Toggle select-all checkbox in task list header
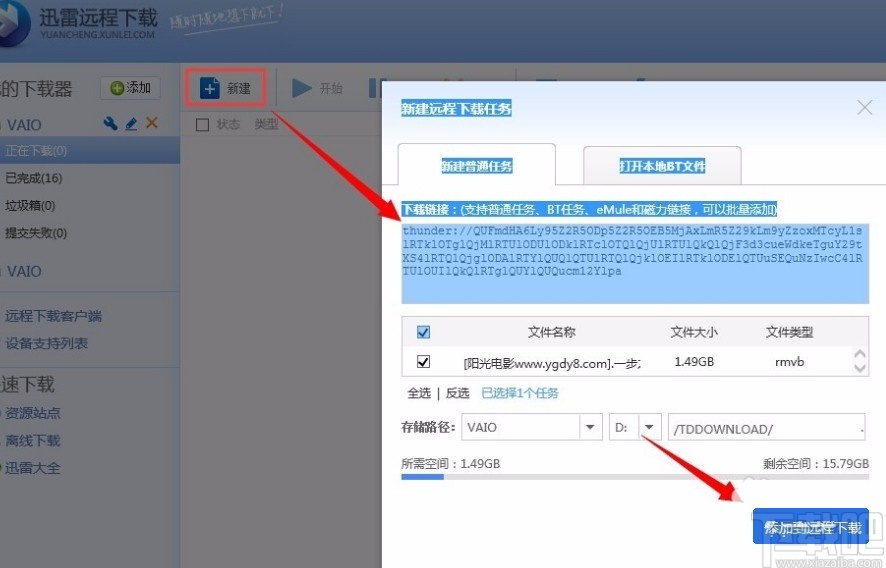886x568 pixels. [202, 124]
